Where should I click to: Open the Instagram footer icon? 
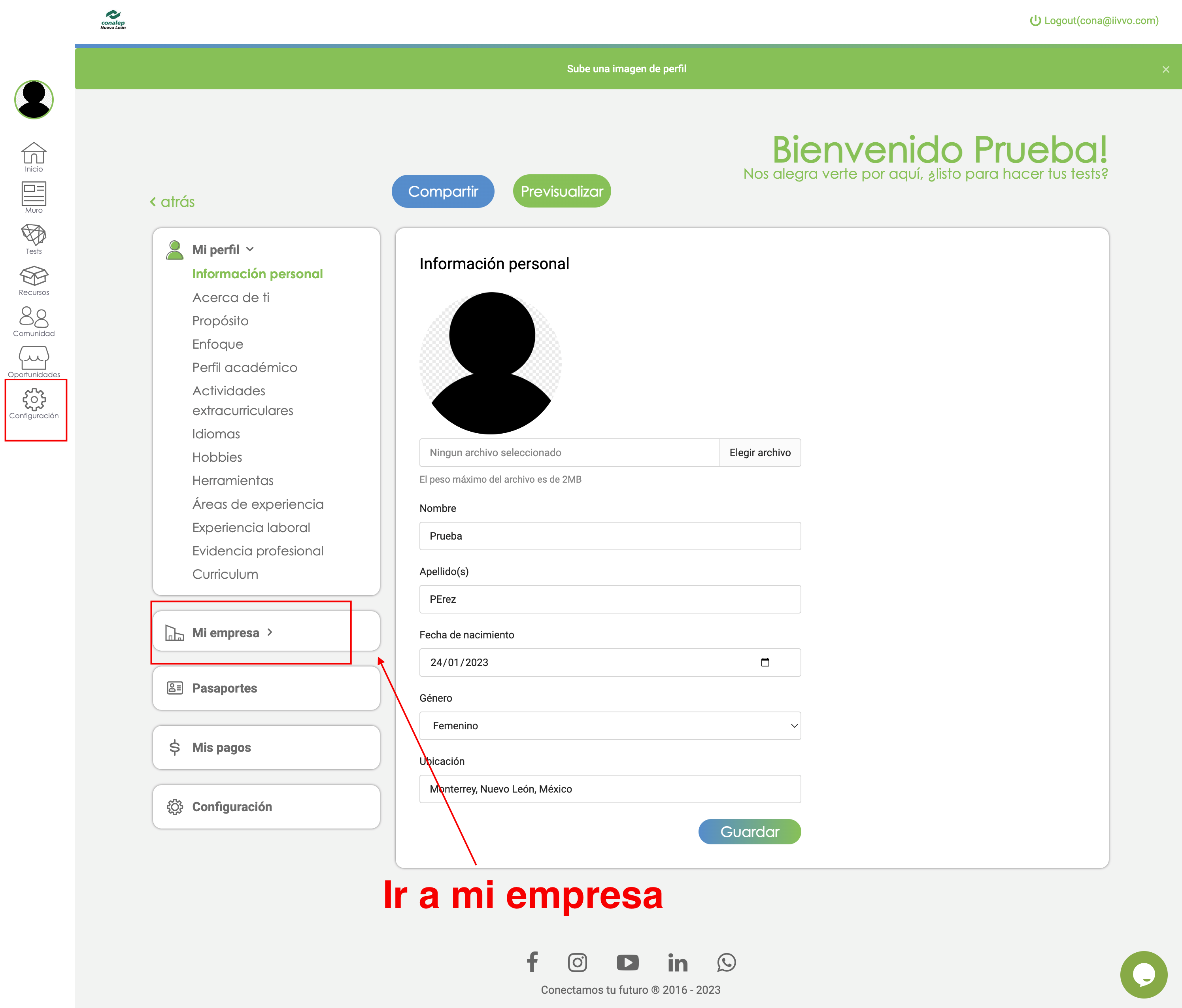tap(577, 963)
